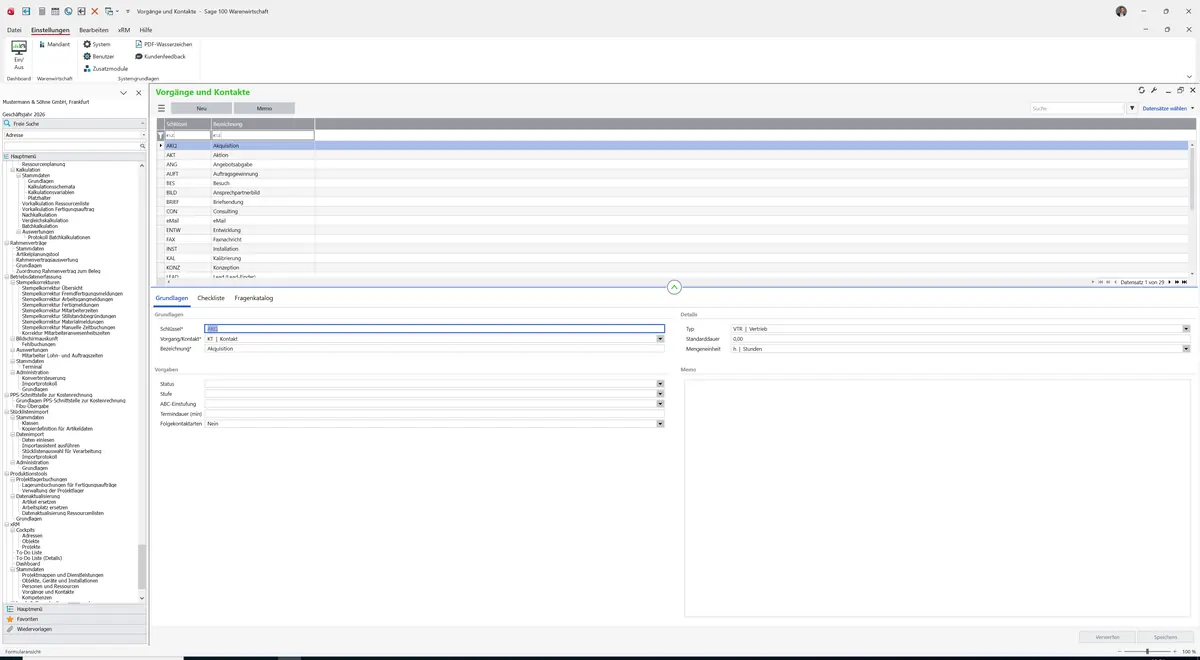Open Personen und Ressourcen in the navigation tree
The image size is (1200, 660).
[50, 586]
